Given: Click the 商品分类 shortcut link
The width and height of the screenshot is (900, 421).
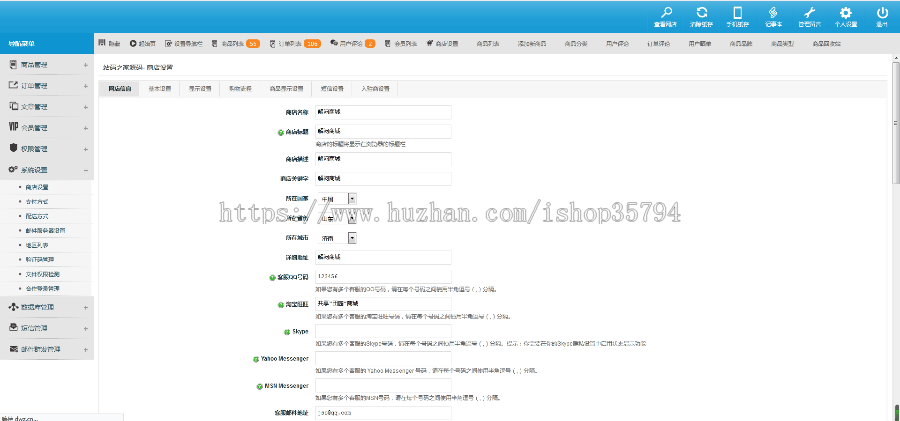Looking at the screenshot, I should (x=576, y=44).
